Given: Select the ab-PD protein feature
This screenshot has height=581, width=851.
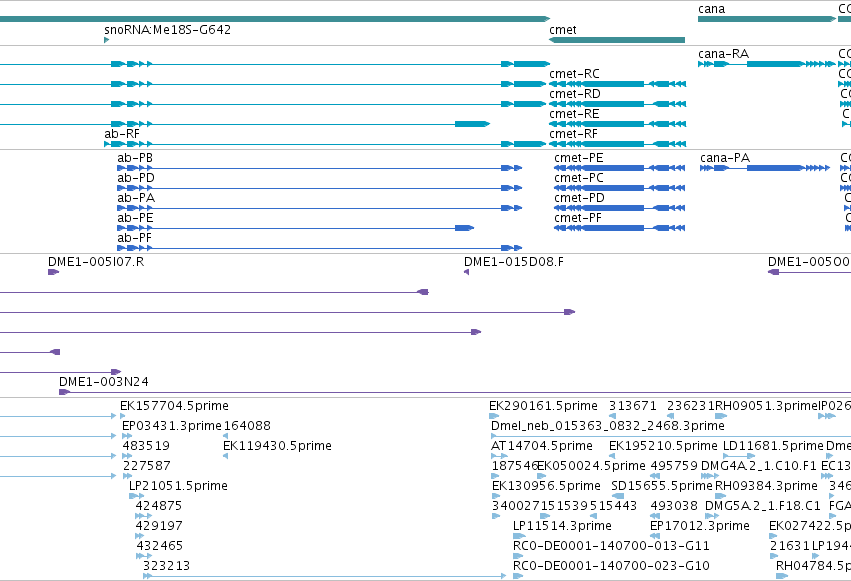Looking at the screenshot, I should [320, 188].
